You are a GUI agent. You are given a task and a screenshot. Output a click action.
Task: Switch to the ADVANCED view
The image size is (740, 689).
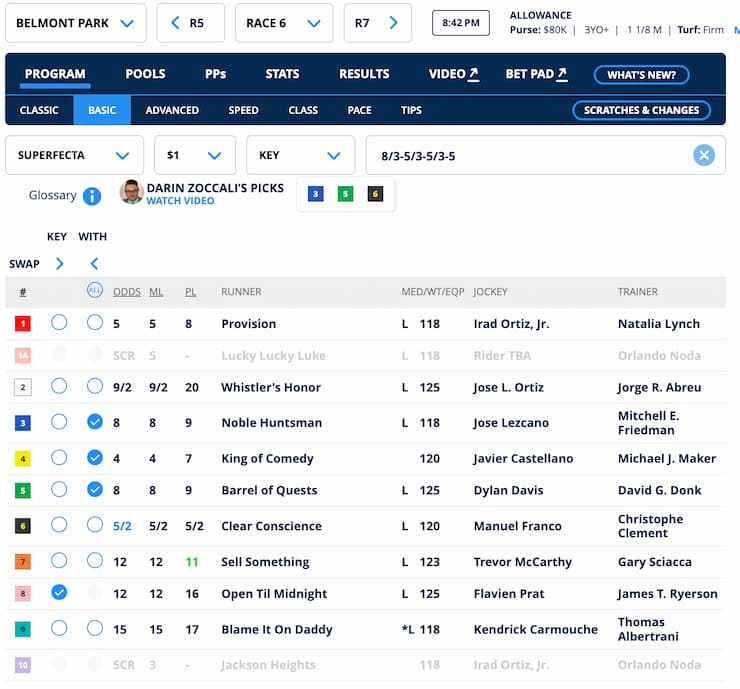pos(172,110)
